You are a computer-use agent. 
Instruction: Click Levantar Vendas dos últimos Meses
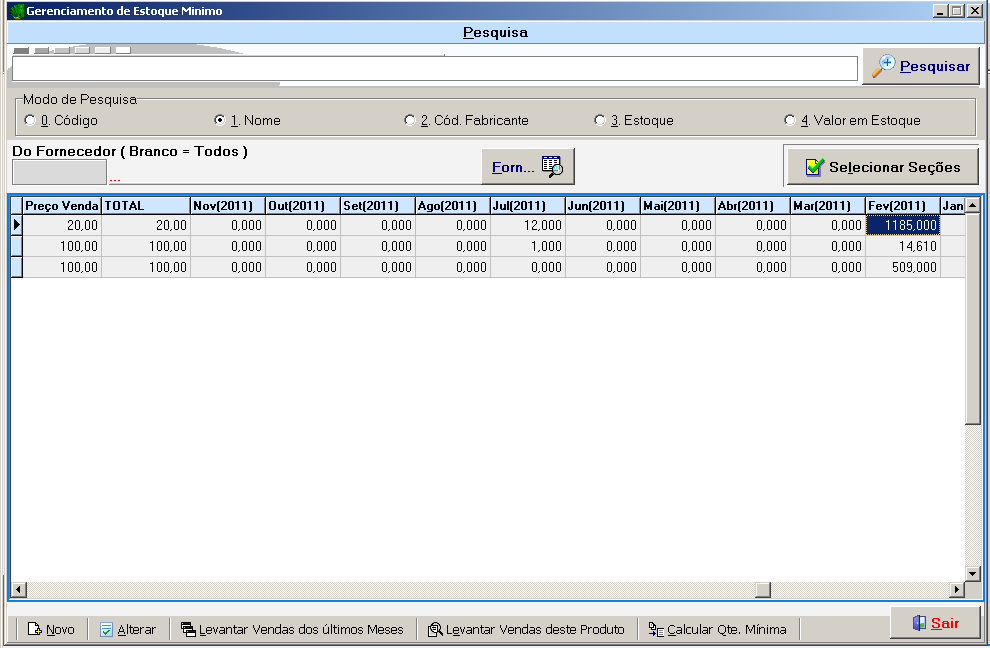tap(292, 629)
